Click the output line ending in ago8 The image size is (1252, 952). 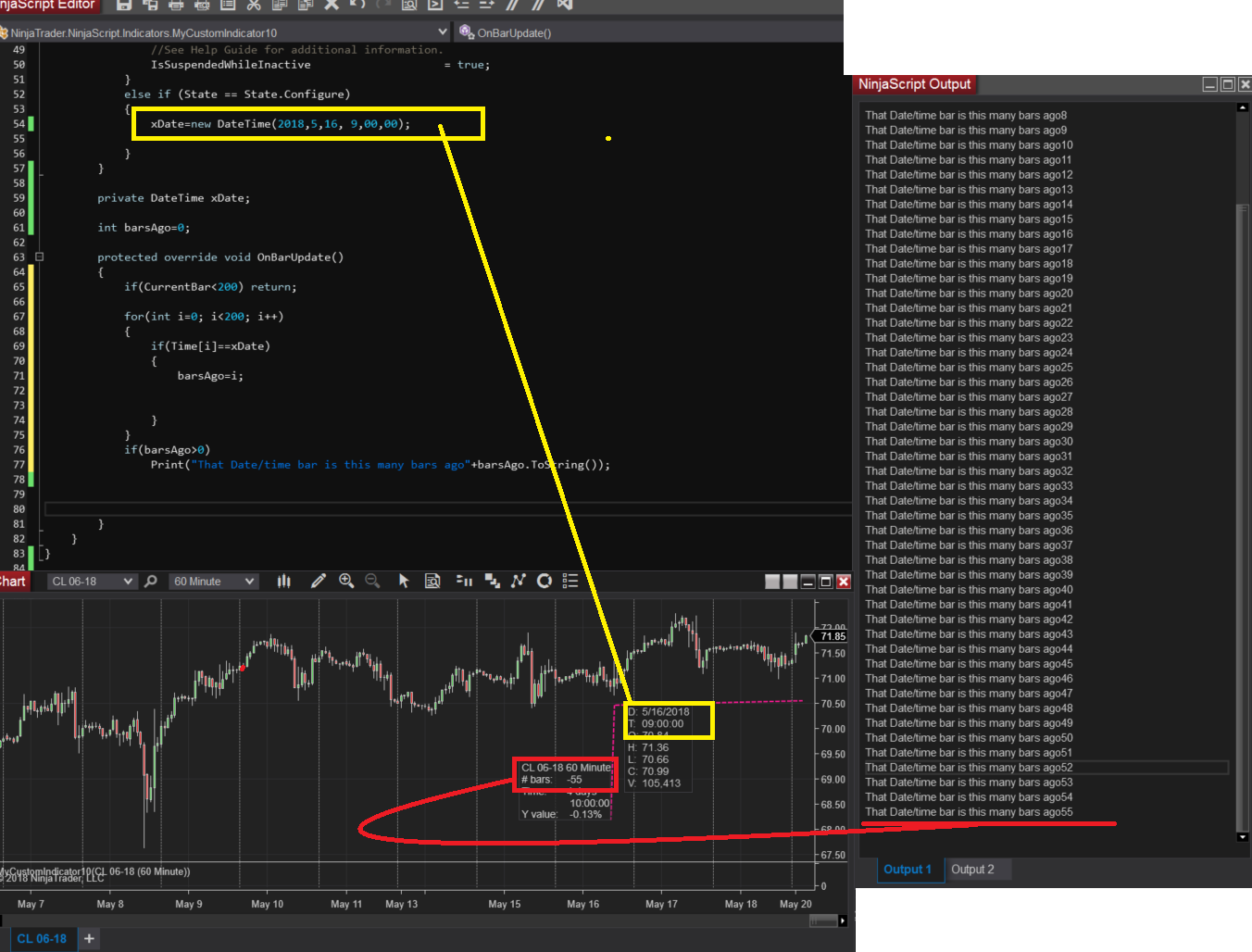pos(966,116)
